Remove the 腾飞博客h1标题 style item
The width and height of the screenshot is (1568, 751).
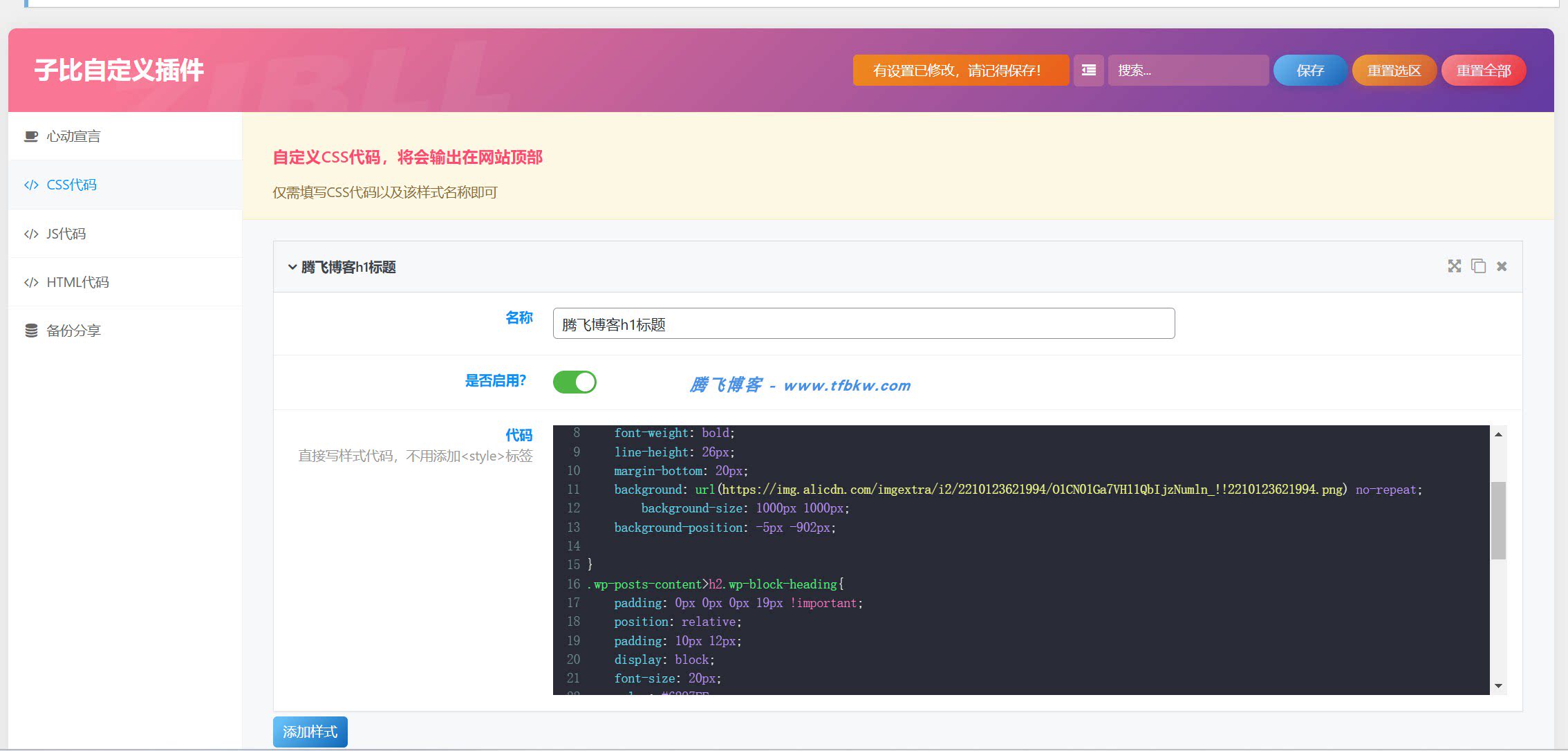pyautogui.click(x=1502, y=266)
